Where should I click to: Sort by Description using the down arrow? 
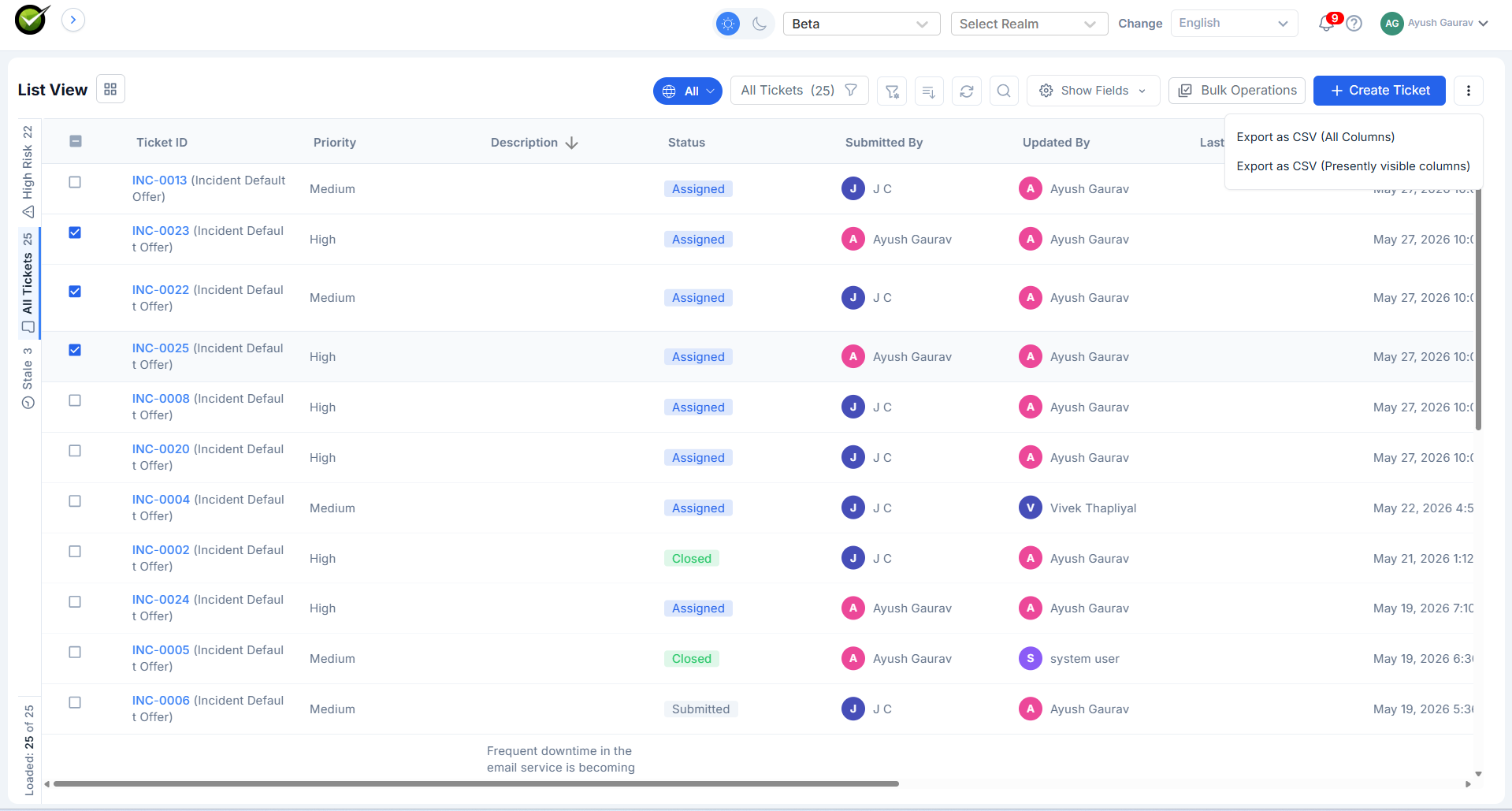[572, 143]
